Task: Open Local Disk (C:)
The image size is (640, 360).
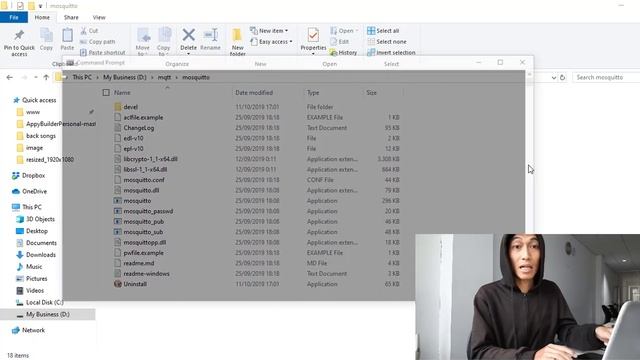Action: 40,302
